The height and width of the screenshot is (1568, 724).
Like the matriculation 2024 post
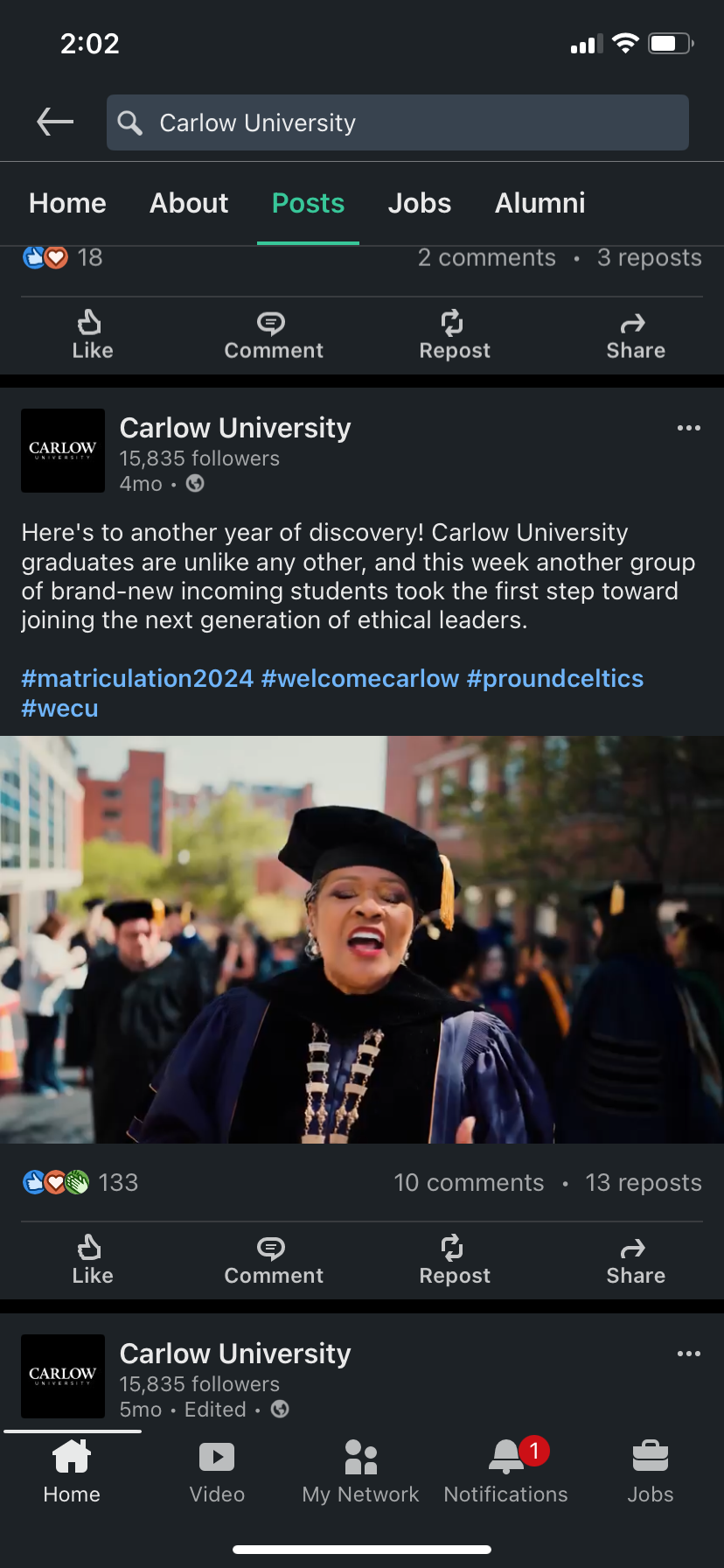tap(92, 1259)
